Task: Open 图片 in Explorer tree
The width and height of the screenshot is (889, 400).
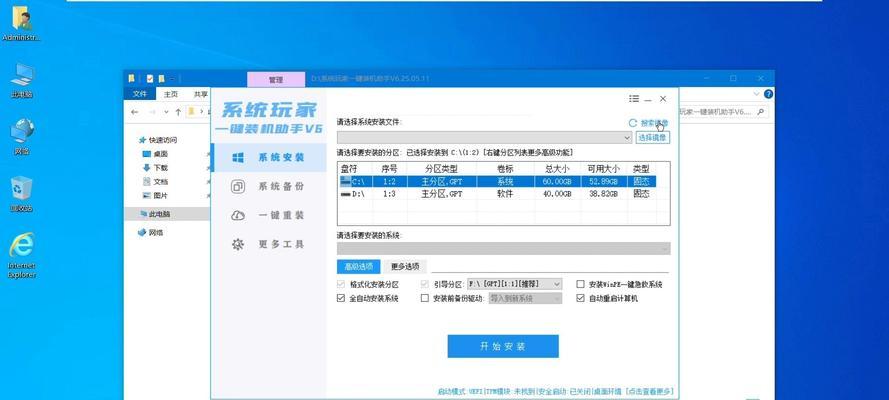Action: click(x=160, y=195)
